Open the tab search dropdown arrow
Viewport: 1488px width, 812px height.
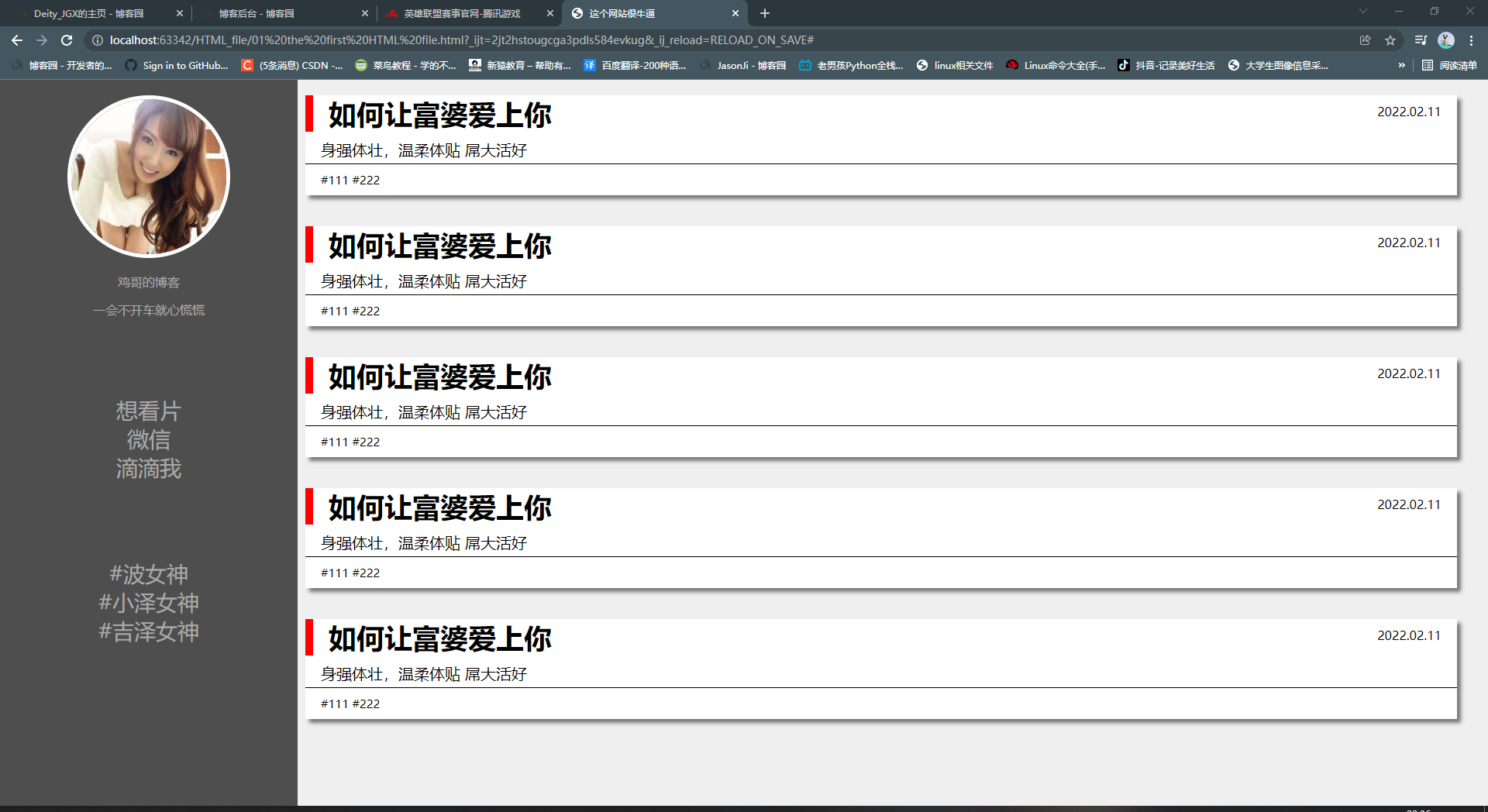tap(1363, 12)
